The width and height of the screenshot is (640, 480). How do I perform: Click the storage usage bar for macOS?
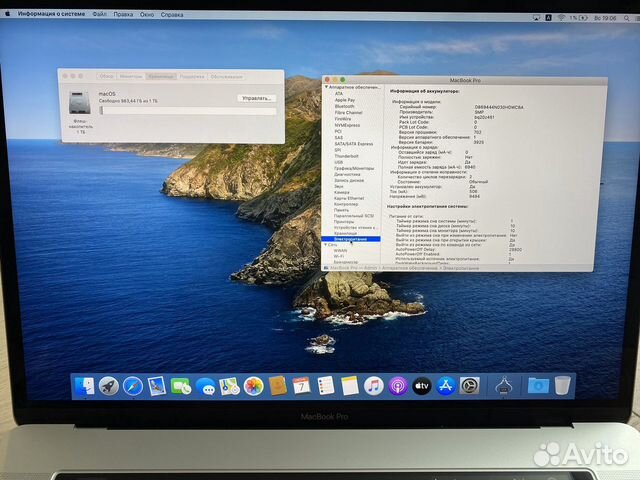tap(188, 110)
